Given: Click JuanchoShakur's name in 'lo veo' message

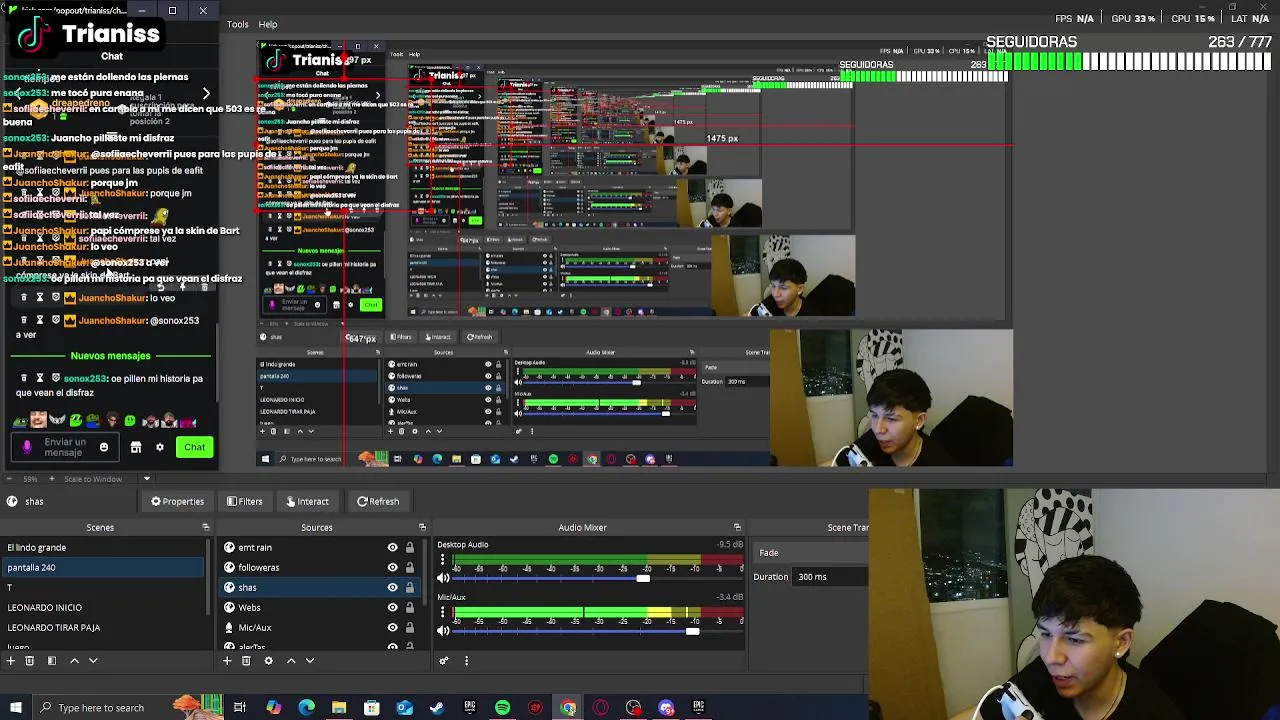Looking at the screenshot, I should pyautogui.click(x=112, y=298).
